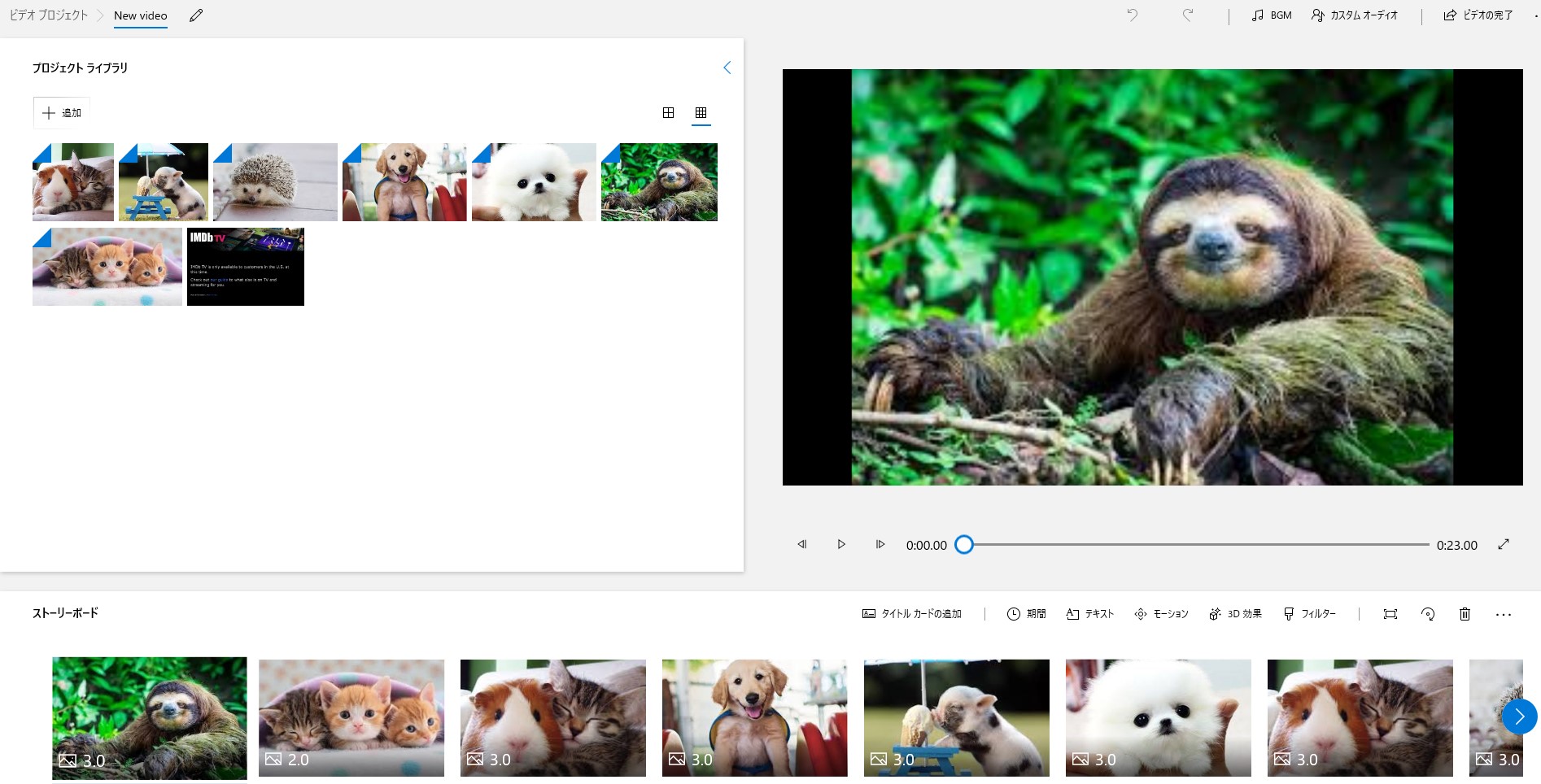Viewport: 1541px width, 784px height.
Task: Click the 追加 add media button
Action: [62, 113]
